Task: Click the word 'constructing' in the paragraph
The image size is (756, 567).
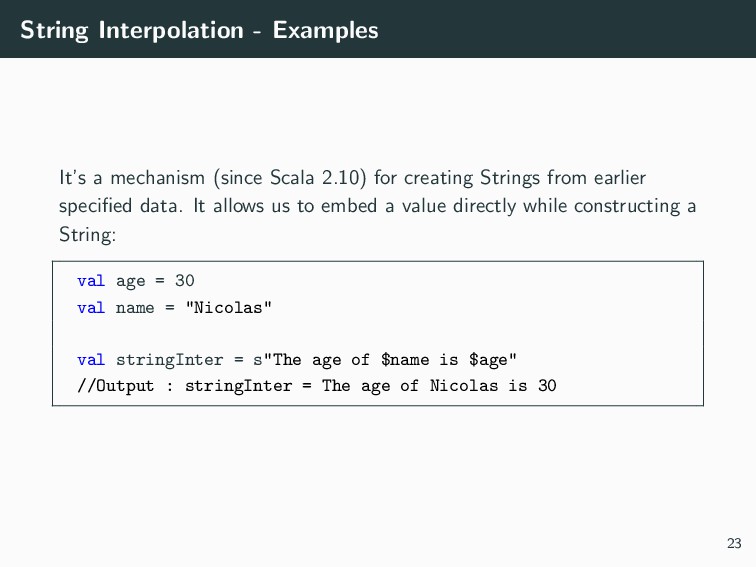Action: 627,206
